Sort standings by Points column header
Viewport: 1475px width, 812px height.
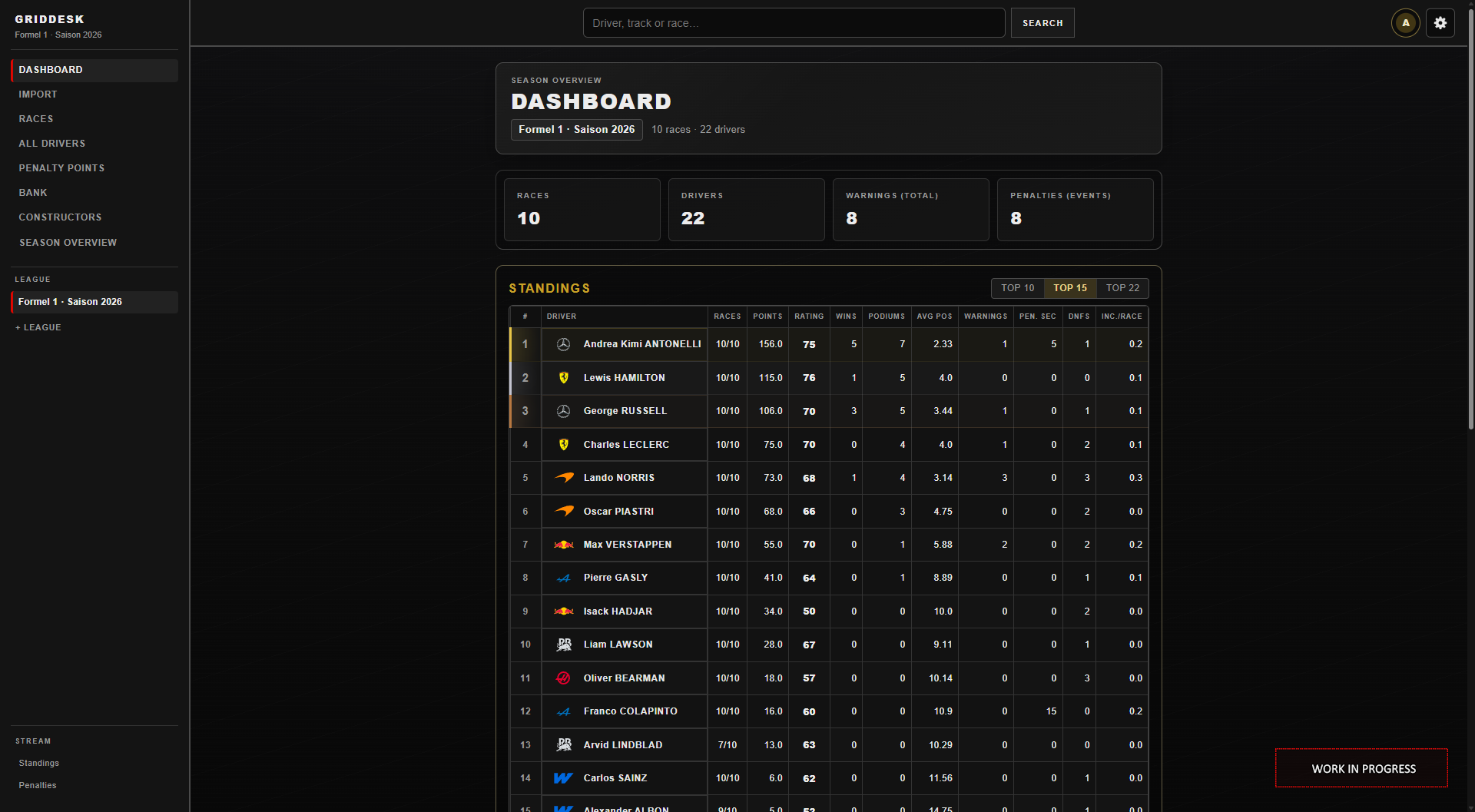pos(767,317)
